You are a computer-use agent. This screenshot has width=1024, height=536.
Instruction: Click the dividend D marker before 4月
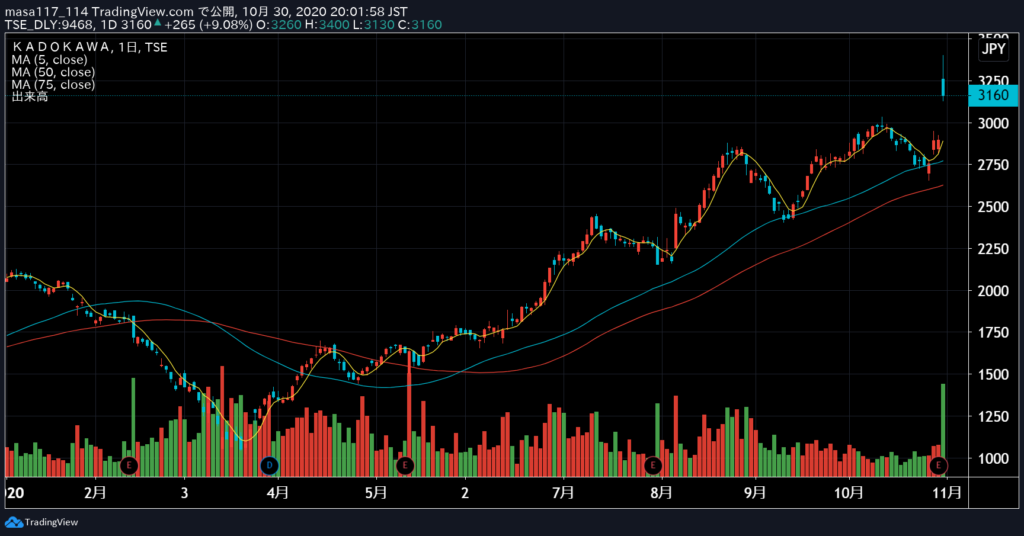[269, 465]
